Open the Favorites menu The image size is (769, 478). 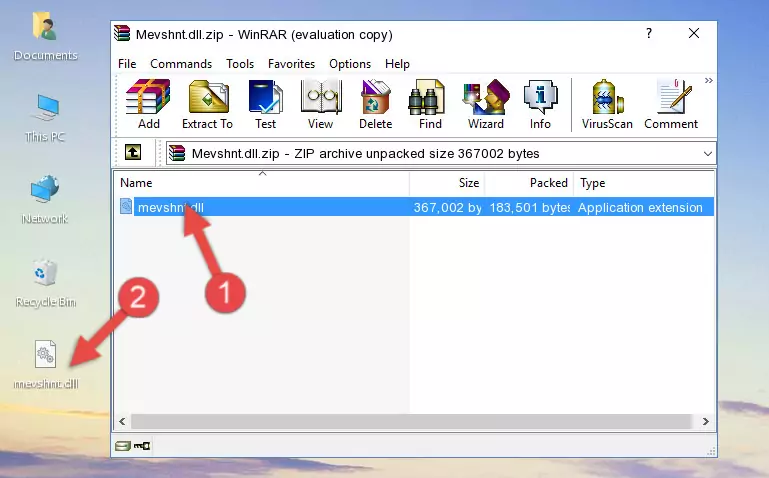[291, 64]
